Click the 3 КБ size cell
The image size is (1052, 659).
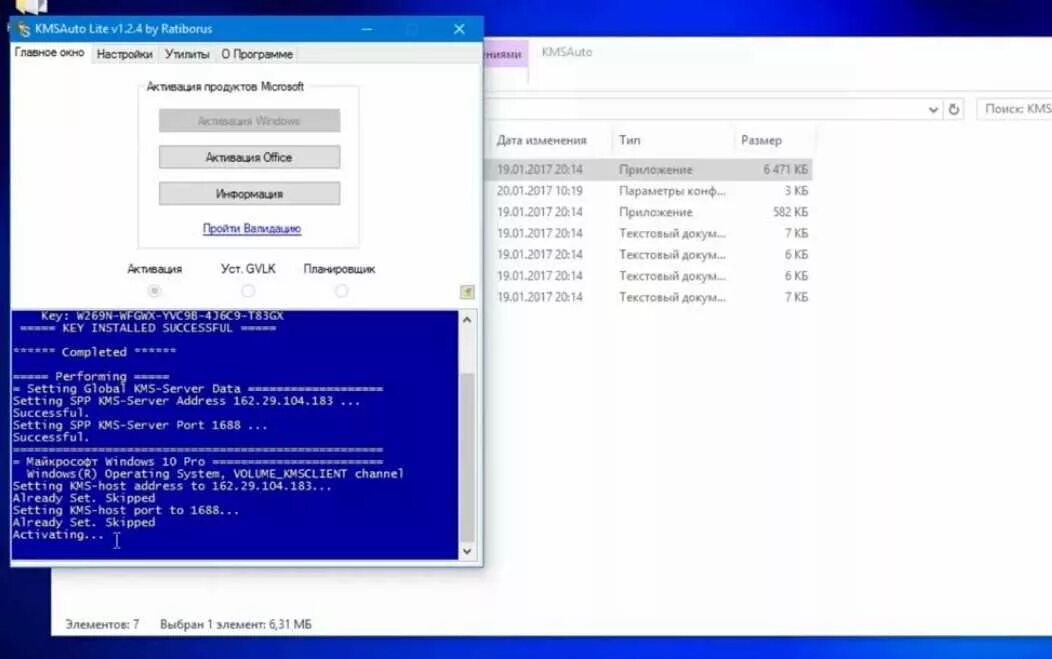click(x=796, y=191)
